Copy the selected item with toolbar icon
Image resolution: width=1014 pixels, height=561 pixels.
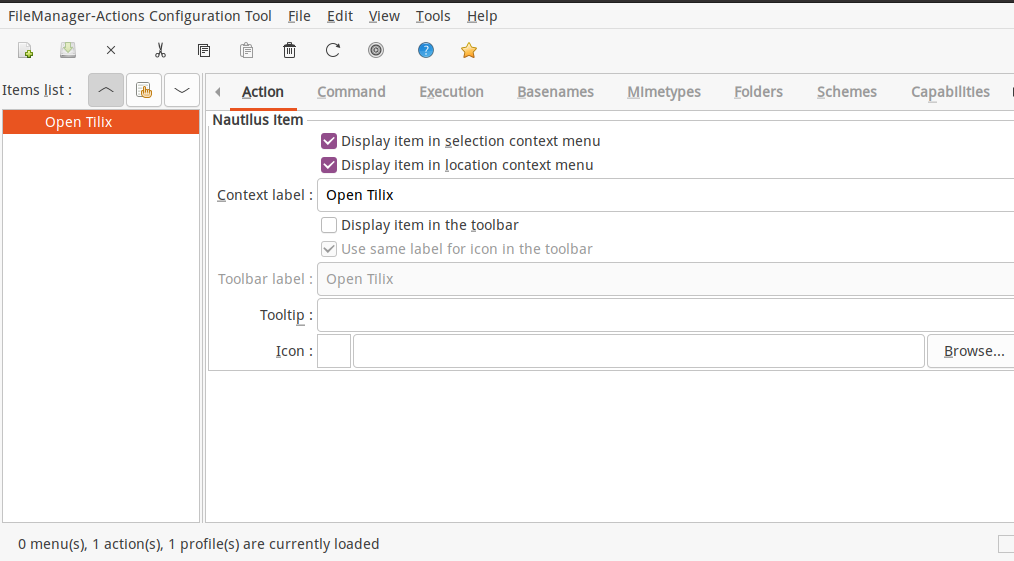point(204,50)
